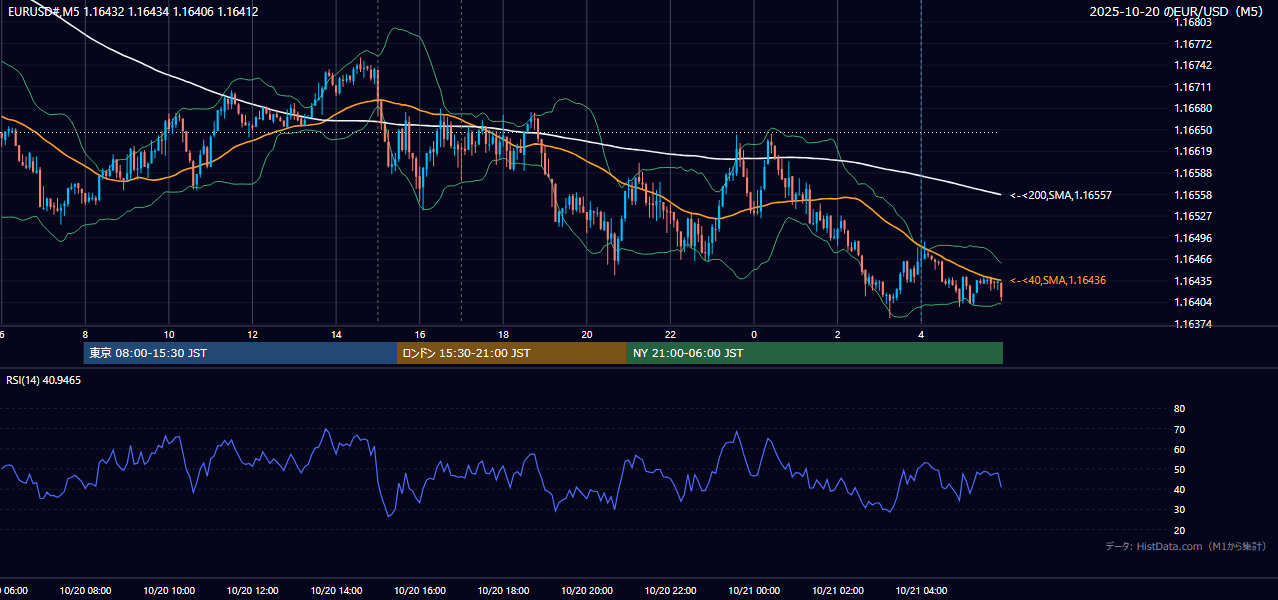
Task: Click the London 15:30-21:00 JST session bar
Action: click(x=512, y=353)
